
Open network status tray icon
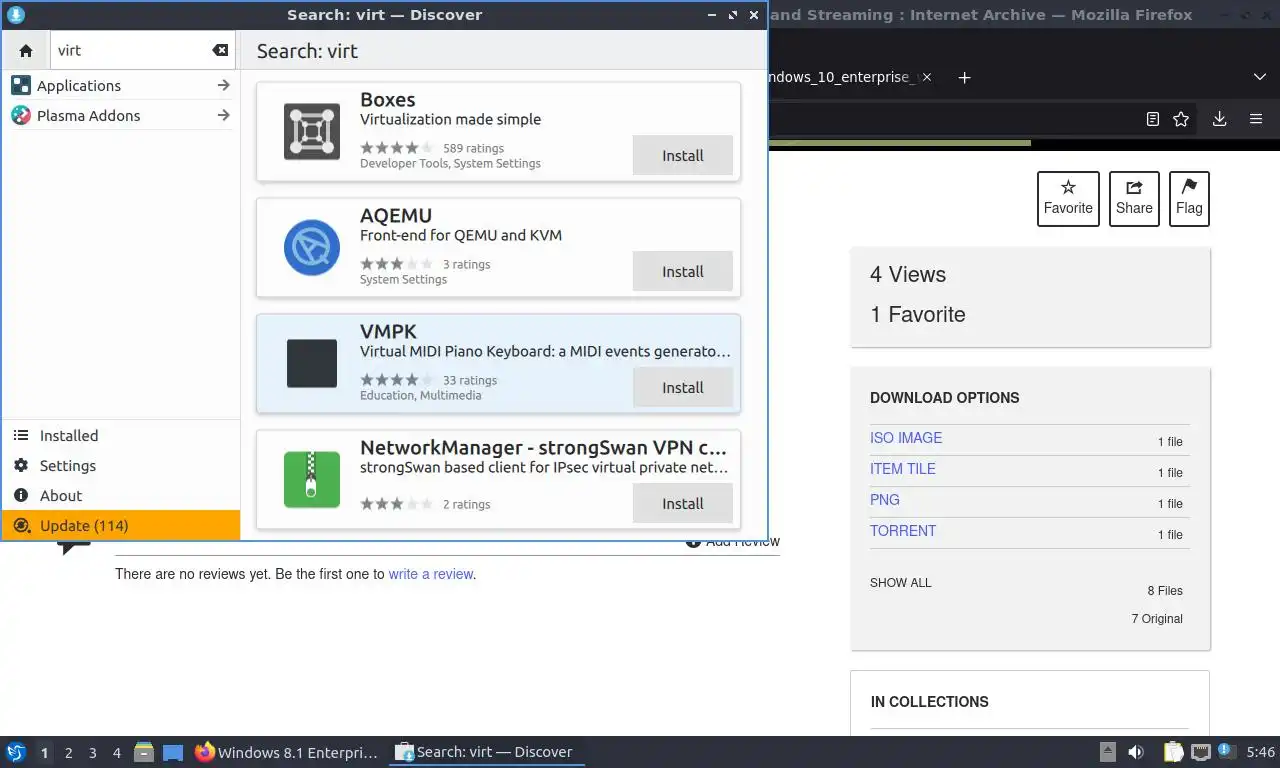pyautogui.click(x=1201, y=752)
